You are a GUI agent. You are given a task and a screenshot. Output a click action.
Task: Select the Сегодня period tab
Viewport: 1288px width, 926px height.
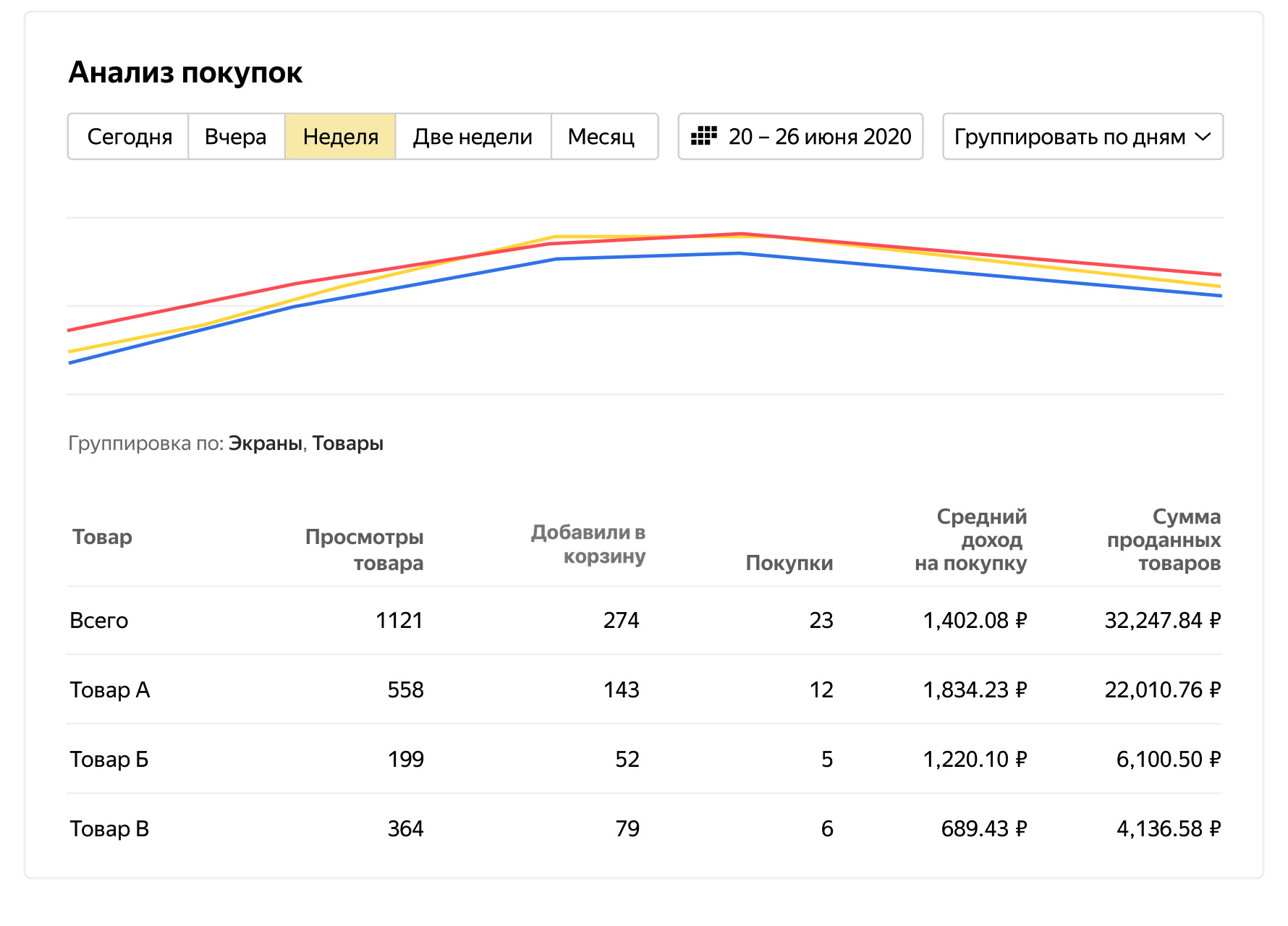point(129,136)
